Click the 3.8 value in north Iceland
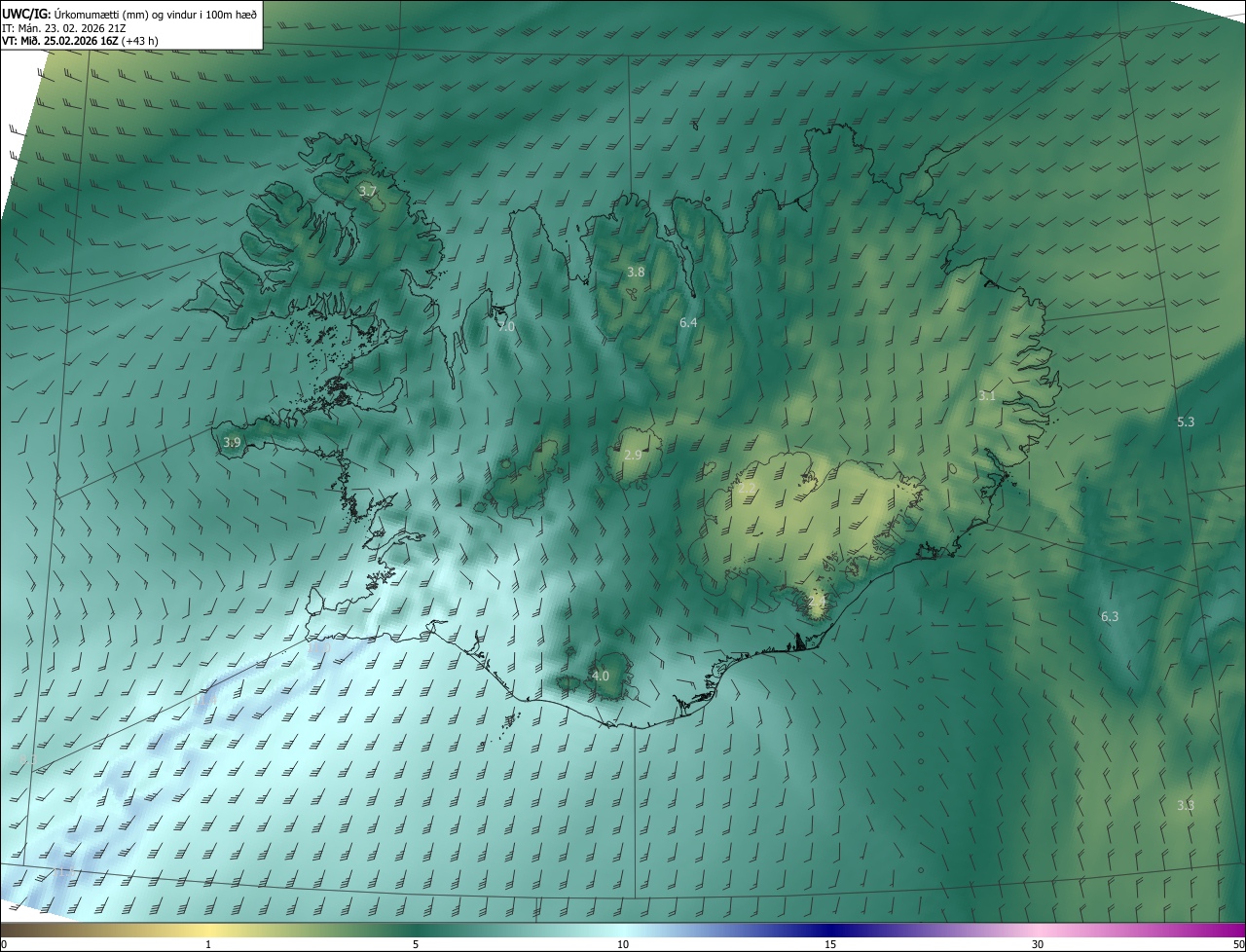Image resolution: width=1246 pixels, height=952 pixels. [x=636, y=272]
